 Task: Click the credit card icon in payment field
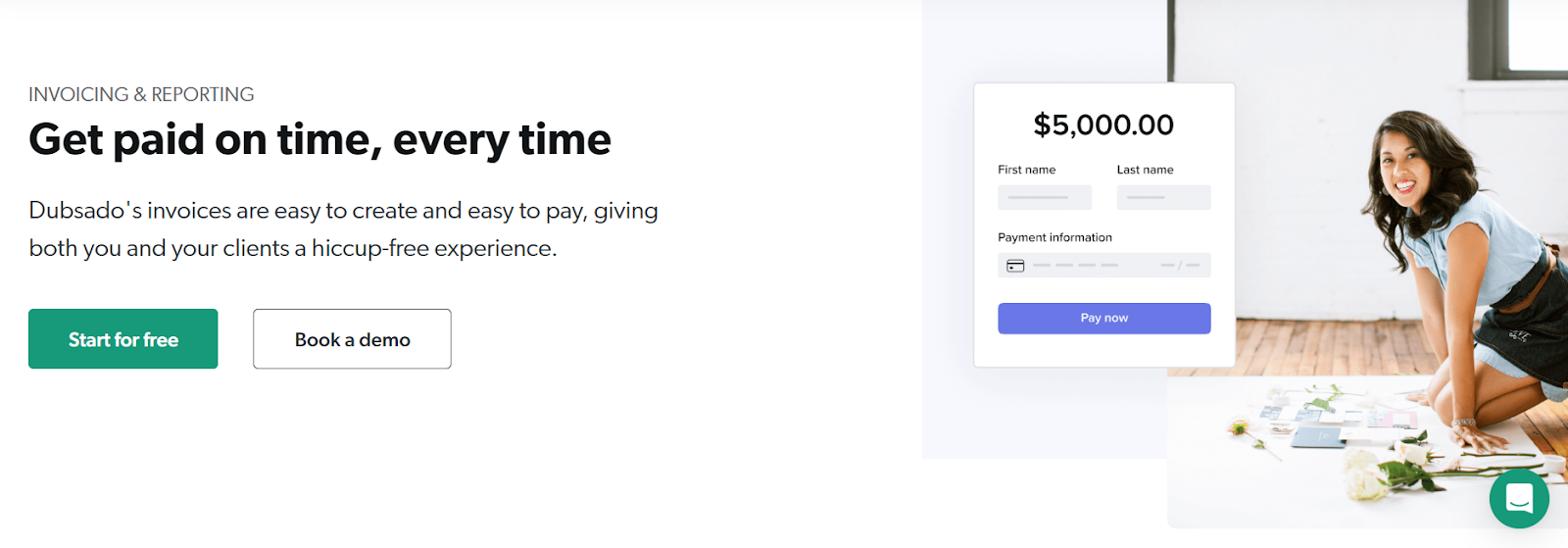pyautogui.click(x=1015, y=266)
